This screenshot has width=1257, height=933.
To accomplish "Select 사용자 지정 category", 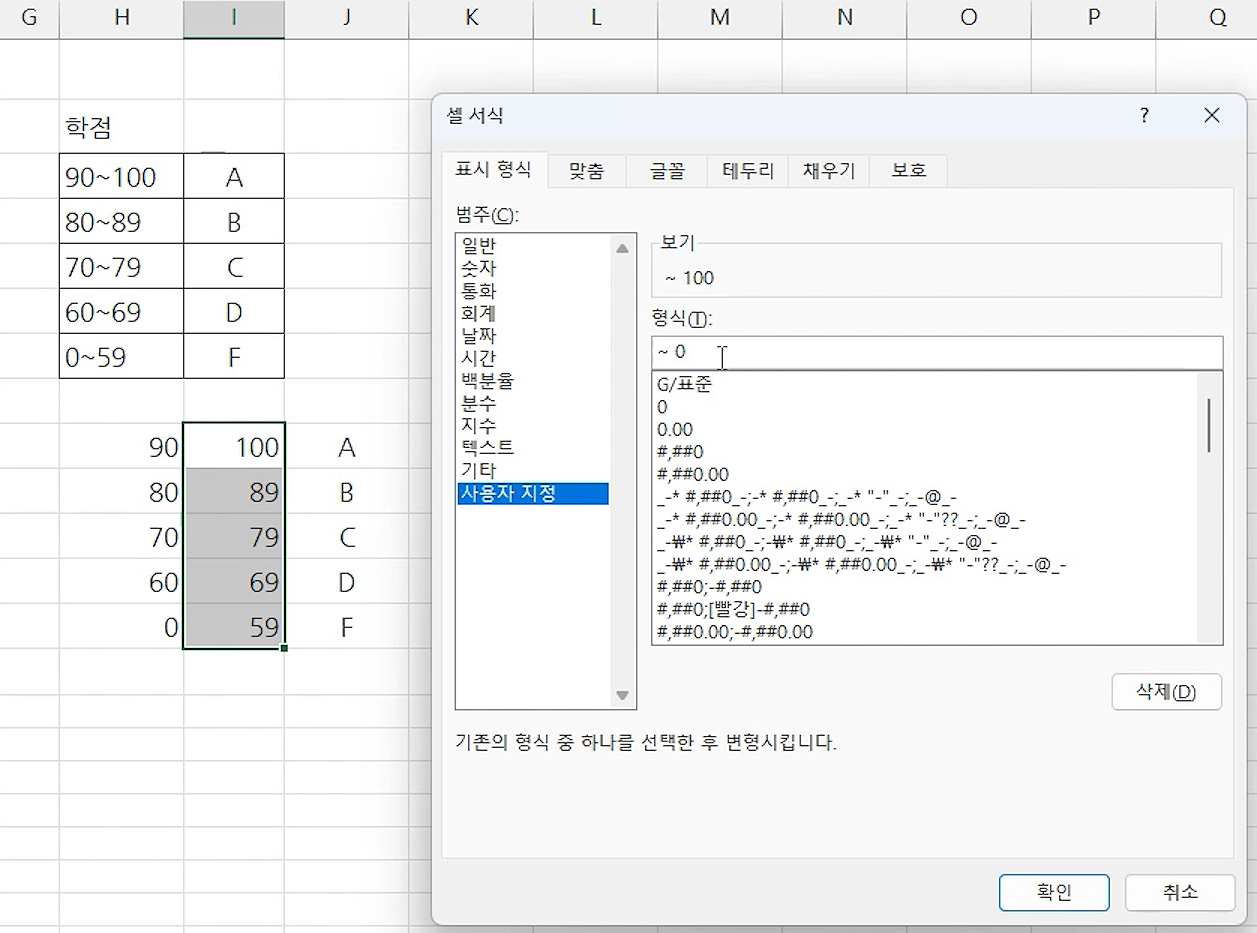I will click(x=533, y=493).
